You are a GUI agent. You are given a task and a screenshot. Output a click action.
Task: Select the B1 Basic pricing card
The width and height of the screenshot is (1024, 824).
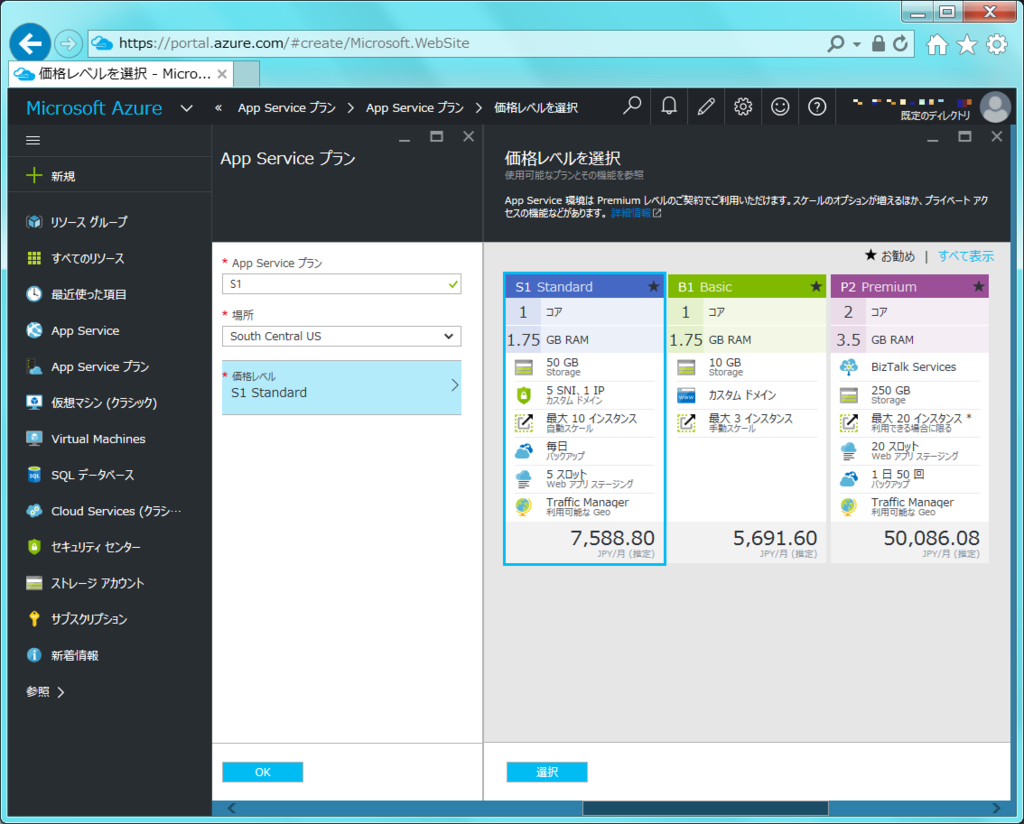tap(747, 419)
